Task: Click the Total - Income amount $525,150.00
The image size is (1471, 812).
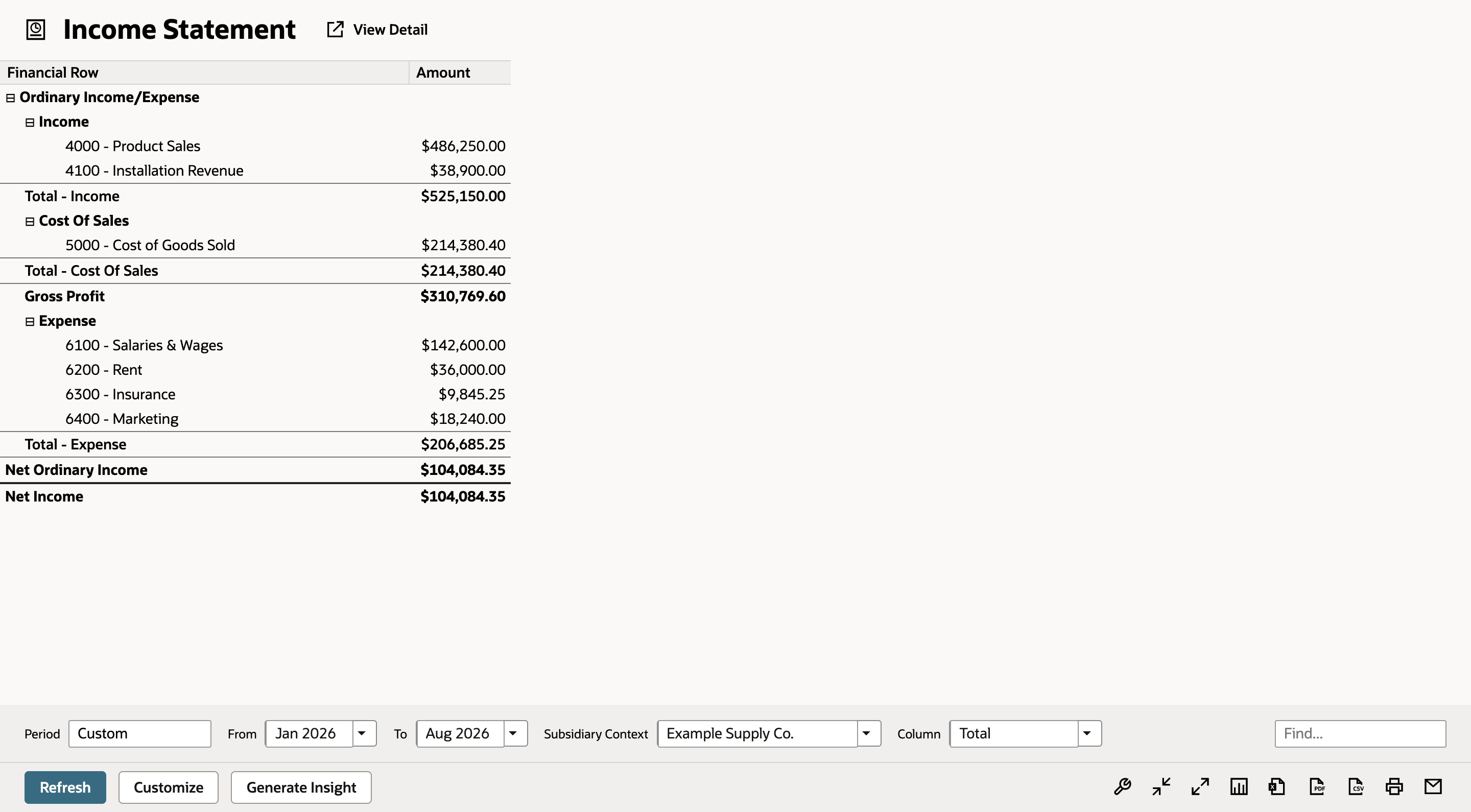Action: [x=463, y=197]
